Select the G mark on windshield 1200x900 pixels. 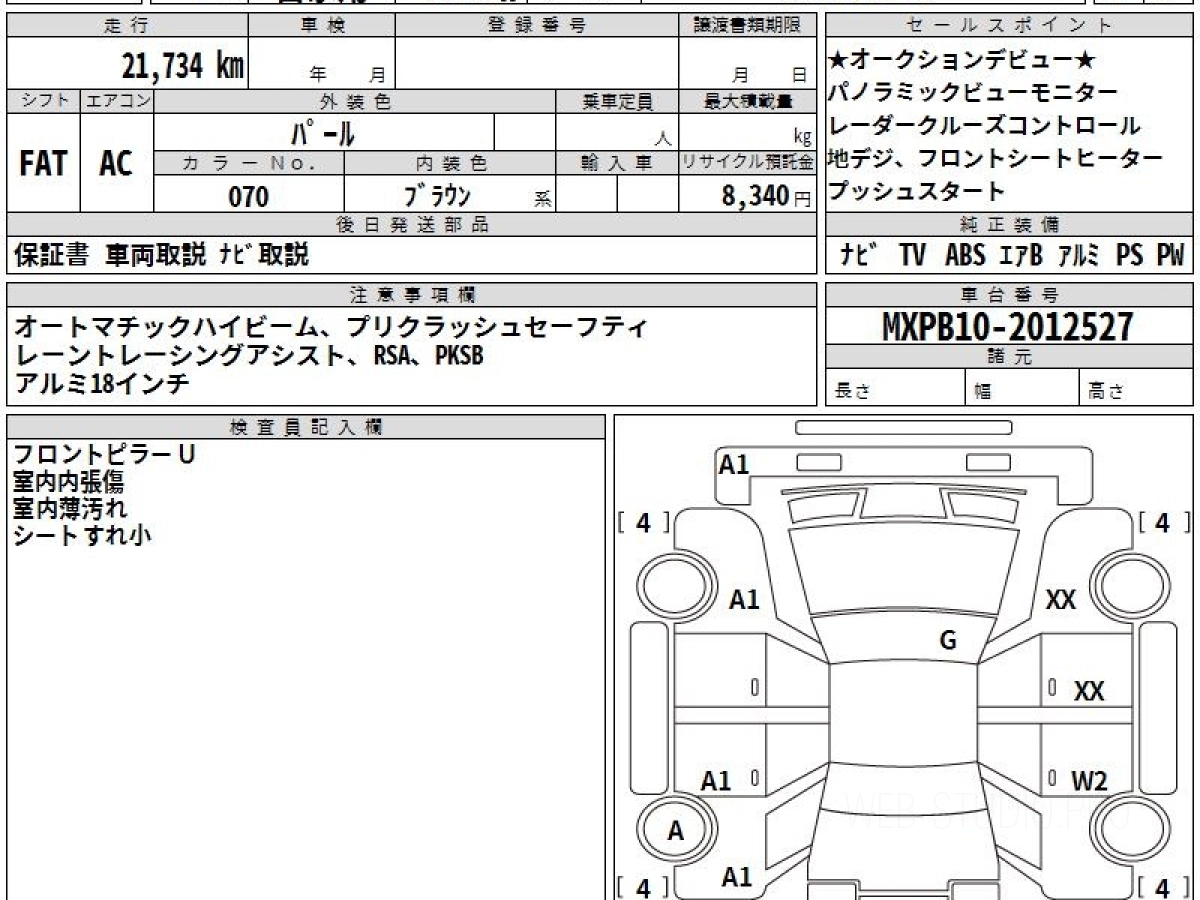click(x=948, y=641)
